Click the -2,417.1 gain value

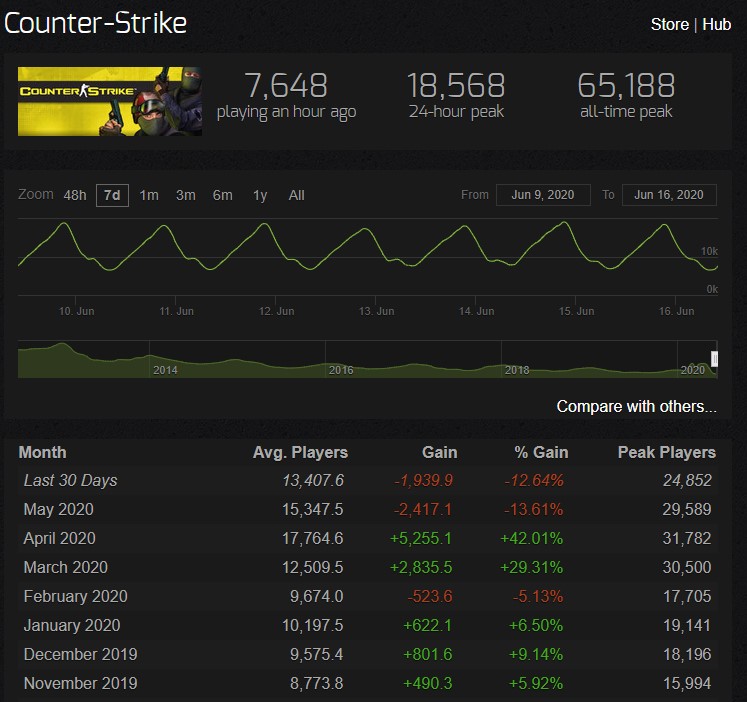[x=423, y=510]
